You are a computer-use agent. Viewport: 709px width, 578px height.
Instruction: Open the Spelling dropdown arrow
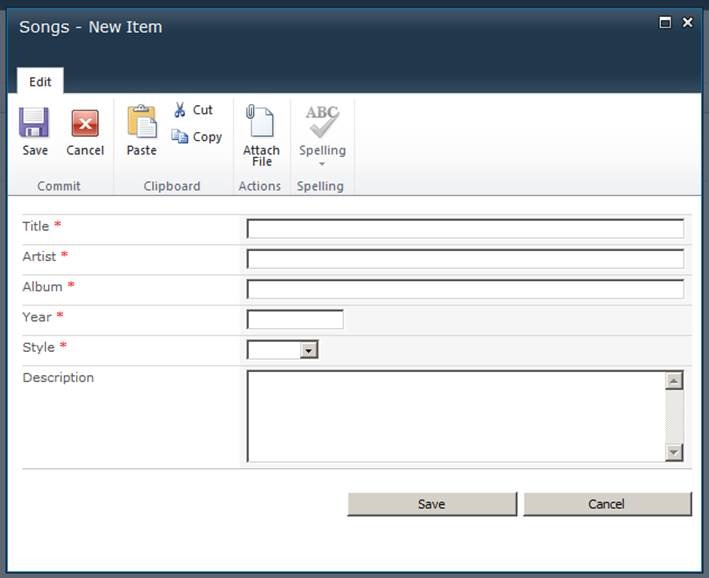click(x=322, y=164)
